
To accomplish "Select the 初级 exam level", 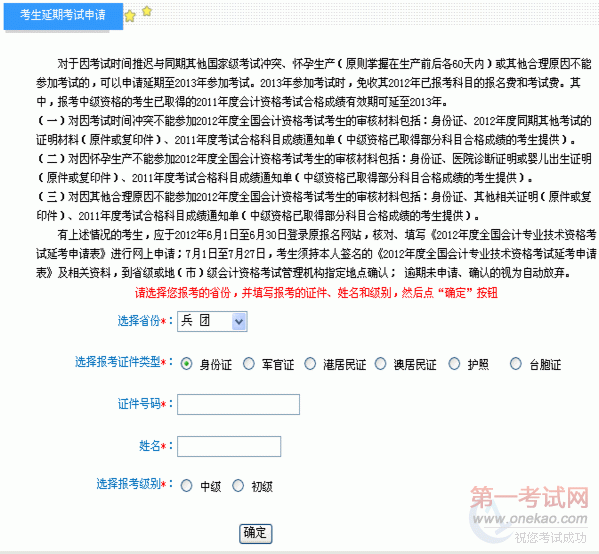I will pyautogui.click(x=238, y=486).
